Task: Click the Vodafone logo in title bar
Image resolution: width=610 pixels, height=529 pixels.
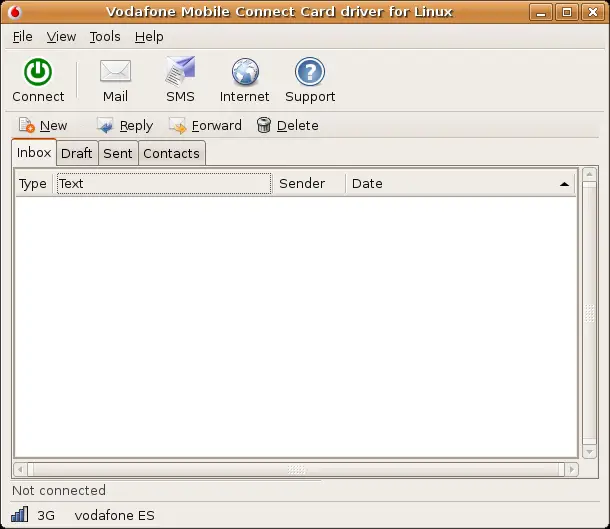Action: point(15,12)
